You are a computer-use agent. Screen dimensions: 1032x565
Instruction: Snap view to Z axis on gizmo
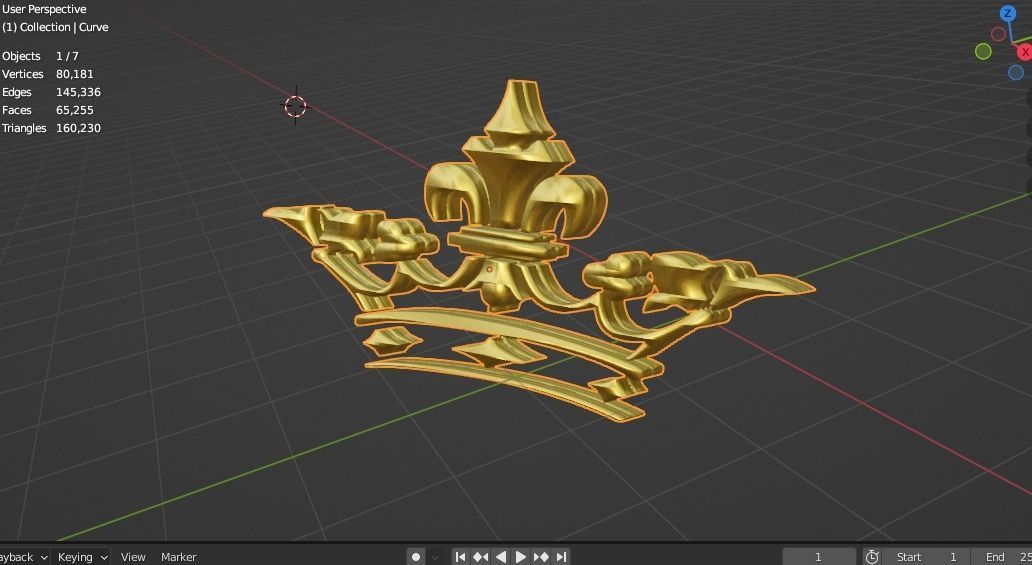(x=1008, y=13)
